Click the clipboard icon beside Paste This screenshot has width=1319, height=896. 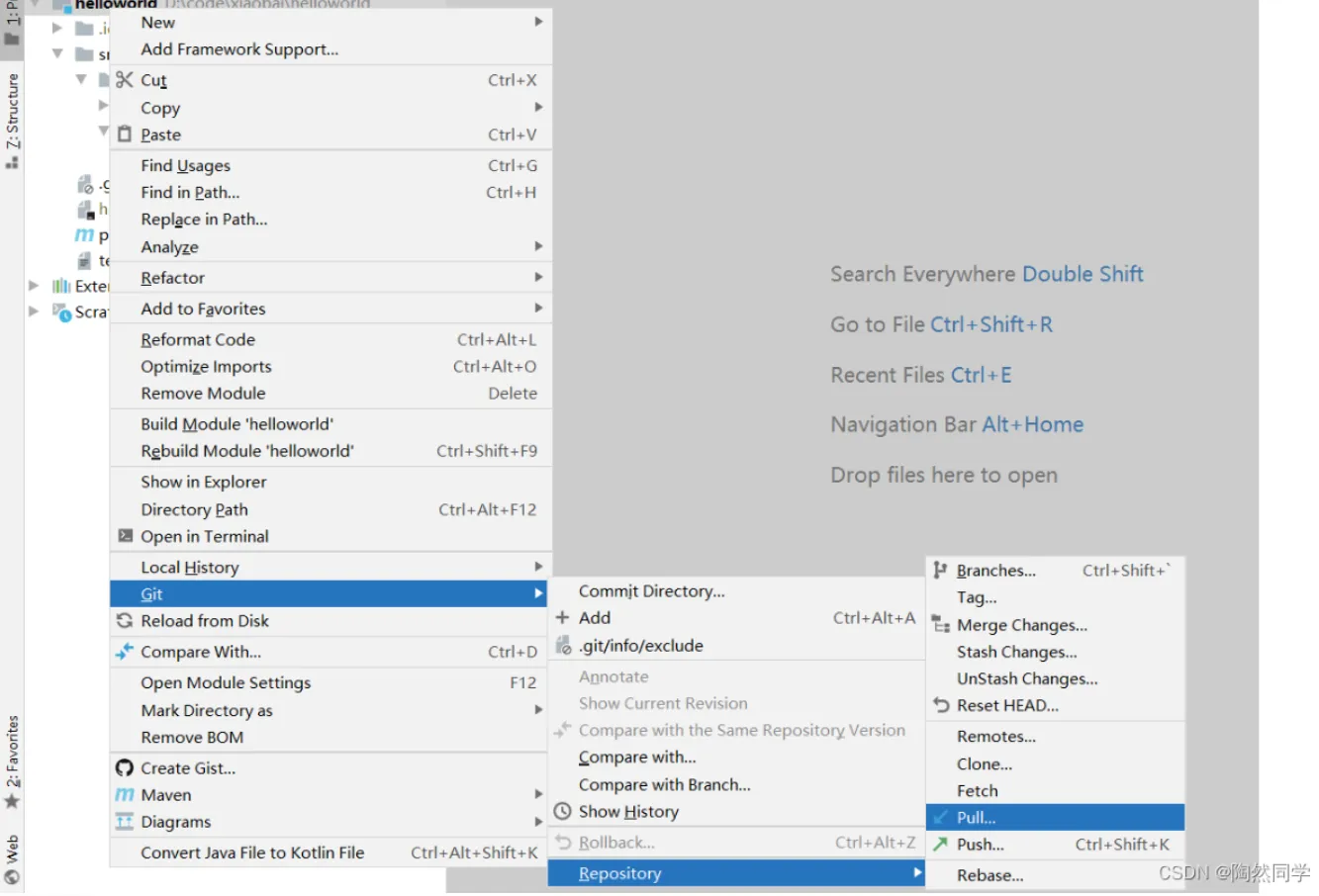[x=125, y=134]
